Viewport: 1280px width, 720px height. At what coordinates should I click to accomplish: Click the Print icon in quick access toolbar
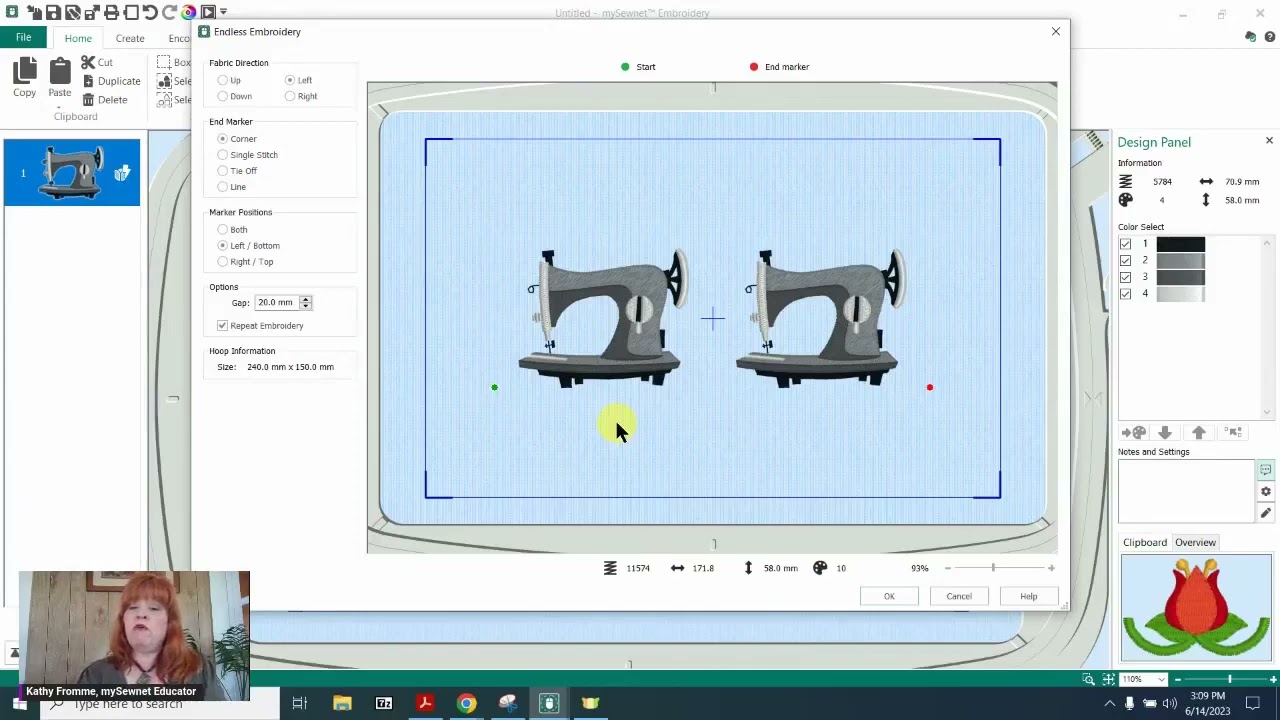(111, 13)
